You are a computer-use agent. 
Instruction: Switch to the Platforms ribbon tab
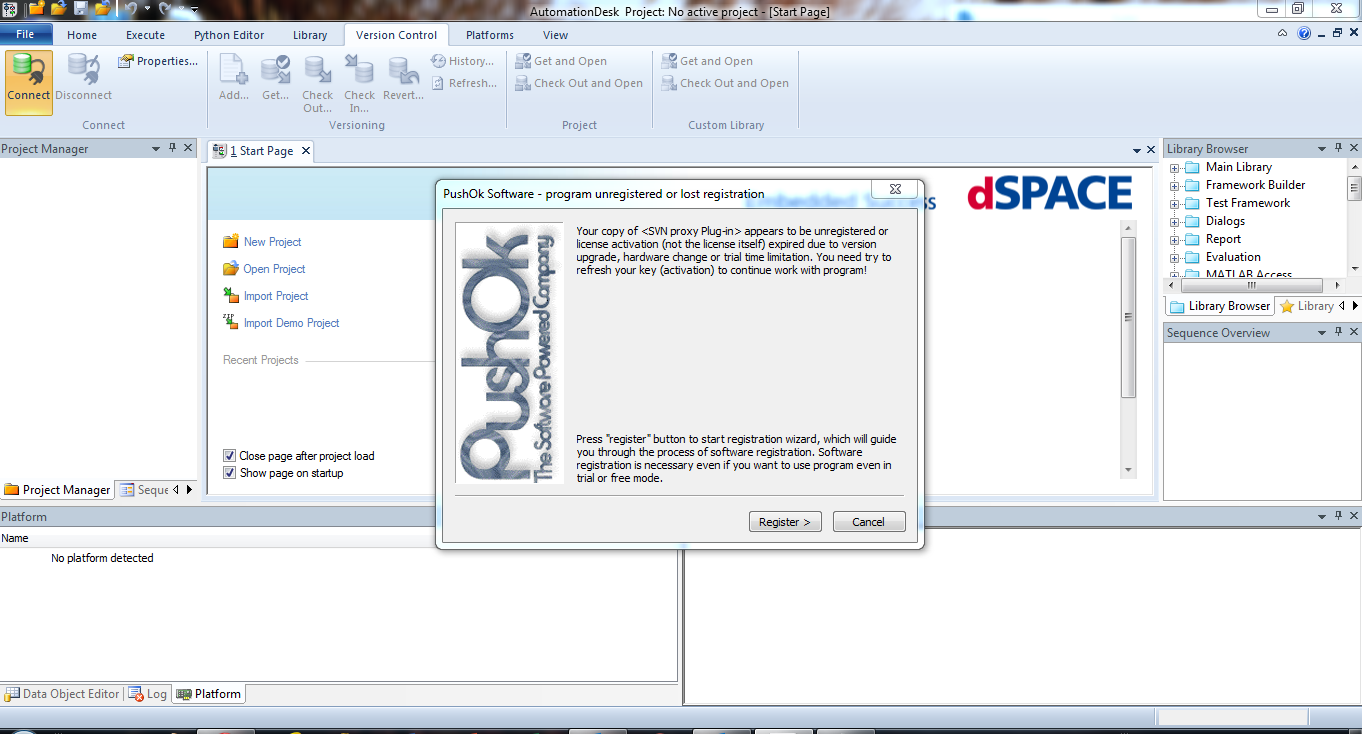[490, 35]
